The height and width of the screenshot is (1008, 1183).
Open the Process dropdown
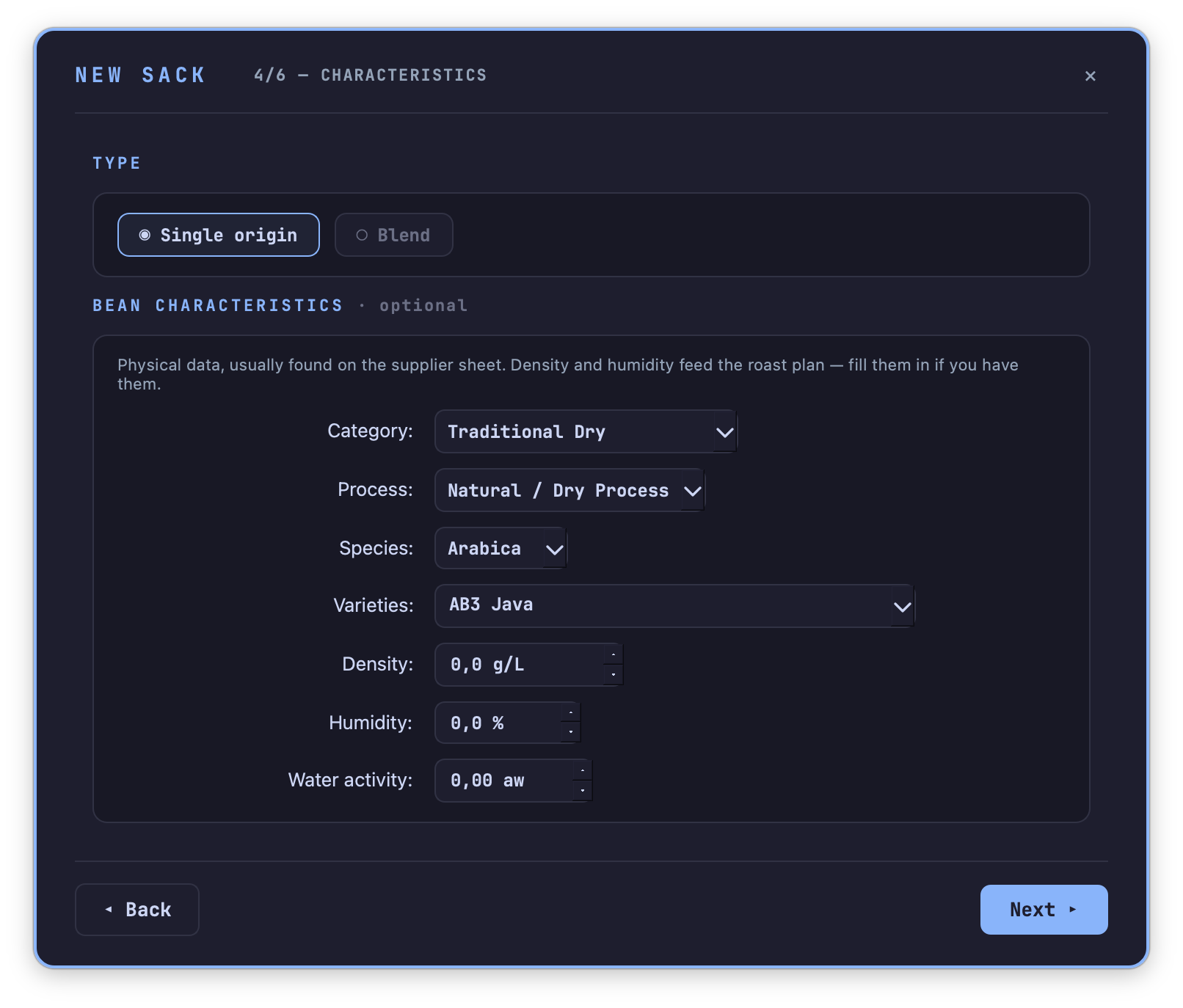click(x=569, y=490)
